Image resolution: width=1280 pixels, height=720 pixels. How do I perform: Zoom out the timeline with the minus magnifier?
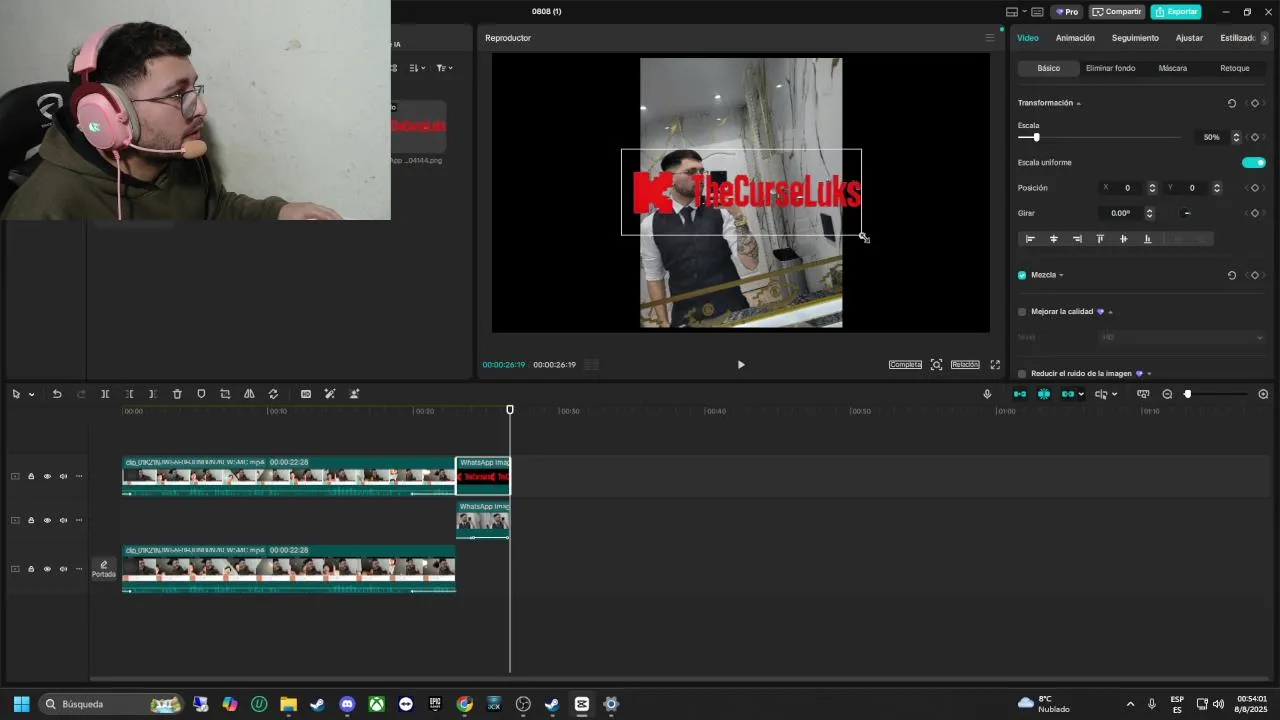click(1167, 394)
